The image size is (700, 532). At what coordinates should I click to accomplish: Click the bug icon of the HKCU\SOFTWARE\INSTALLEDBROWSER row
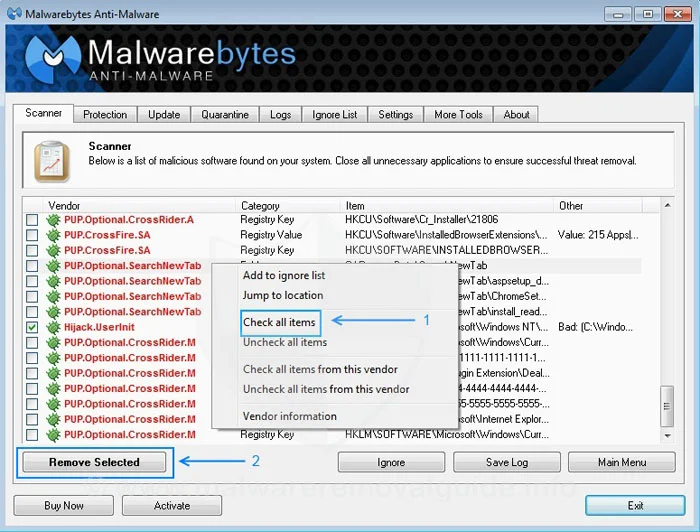53,250
